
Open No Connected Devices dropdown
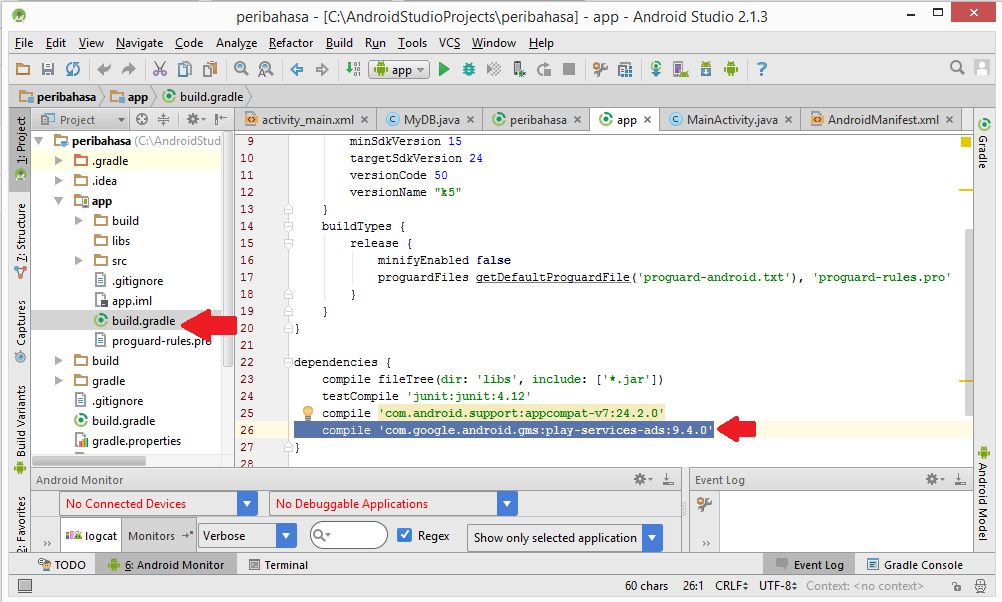247,504
